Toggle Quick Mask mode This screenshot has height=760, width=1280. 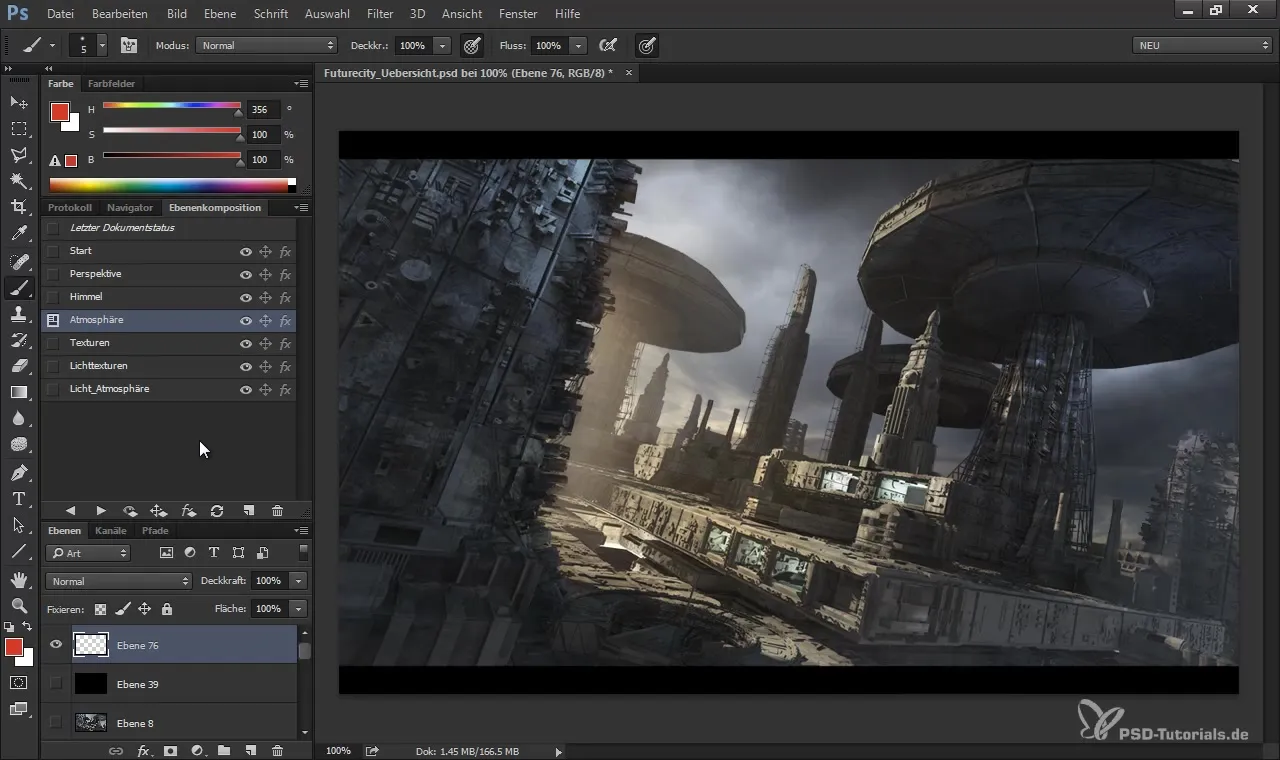tap(19, 682)
